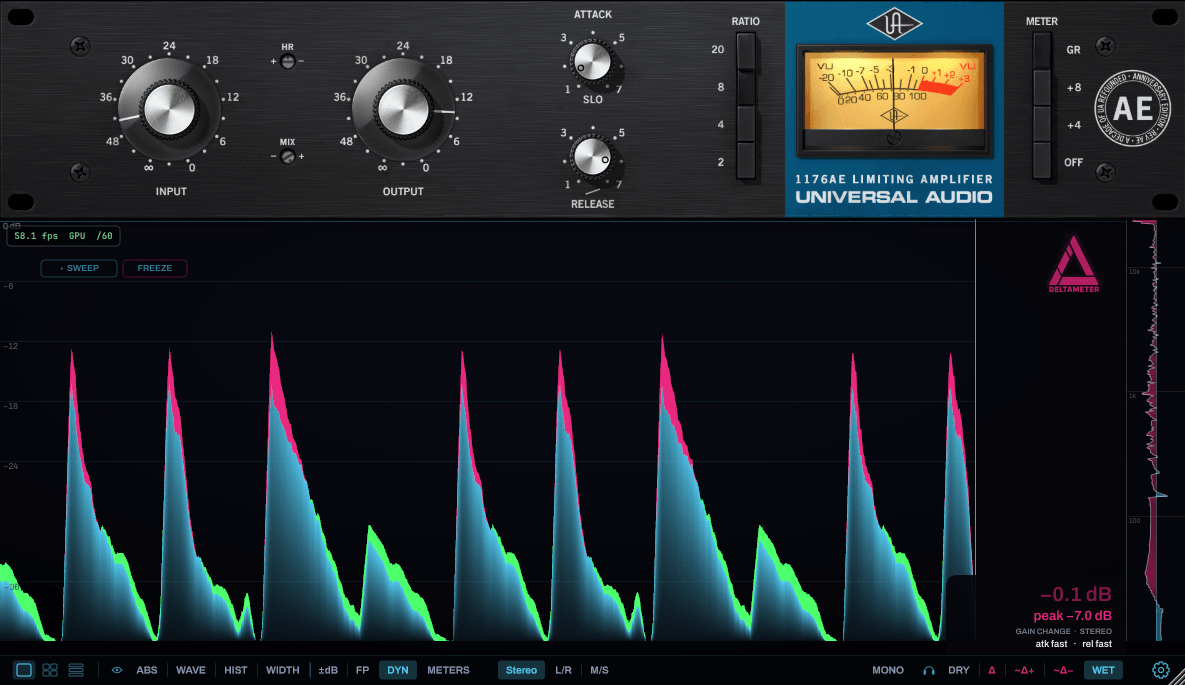Image resolution: width=1185 pixels, height=685 pixels.
Task: Click the OUTPUT knob
Action: [403, 110]
